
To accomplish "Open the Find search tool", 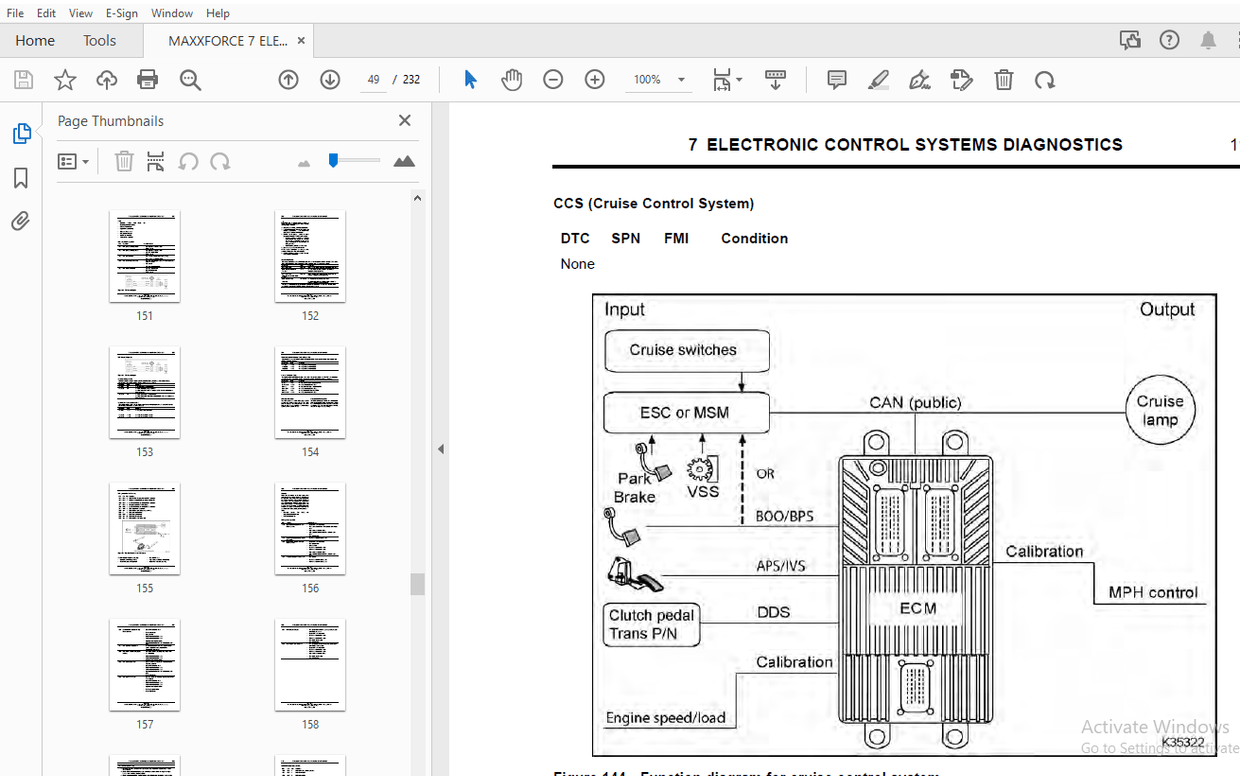I will pyautogui.click(x=190, y=79).
